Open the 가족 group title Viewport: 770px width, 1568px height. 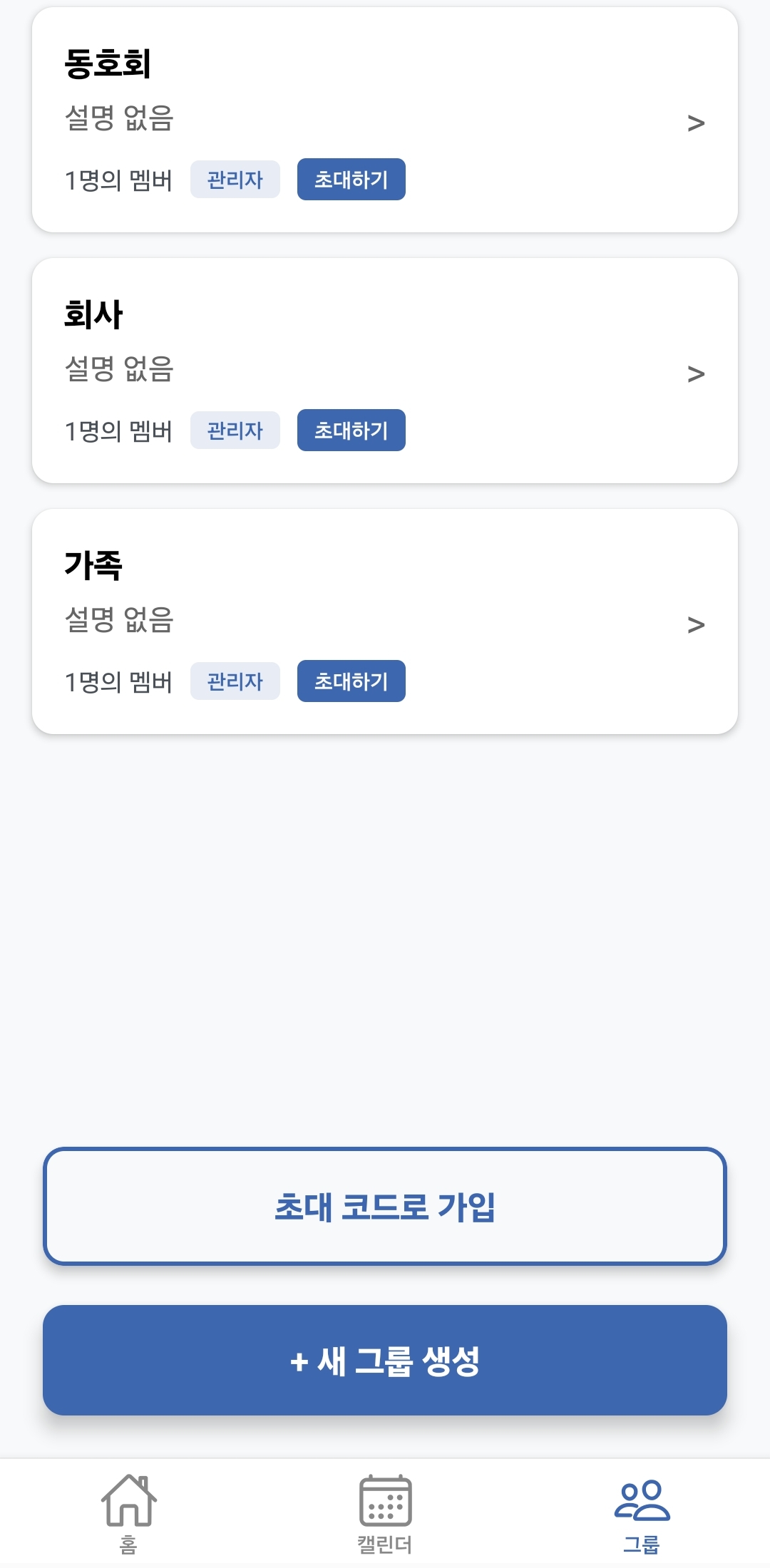93,565
